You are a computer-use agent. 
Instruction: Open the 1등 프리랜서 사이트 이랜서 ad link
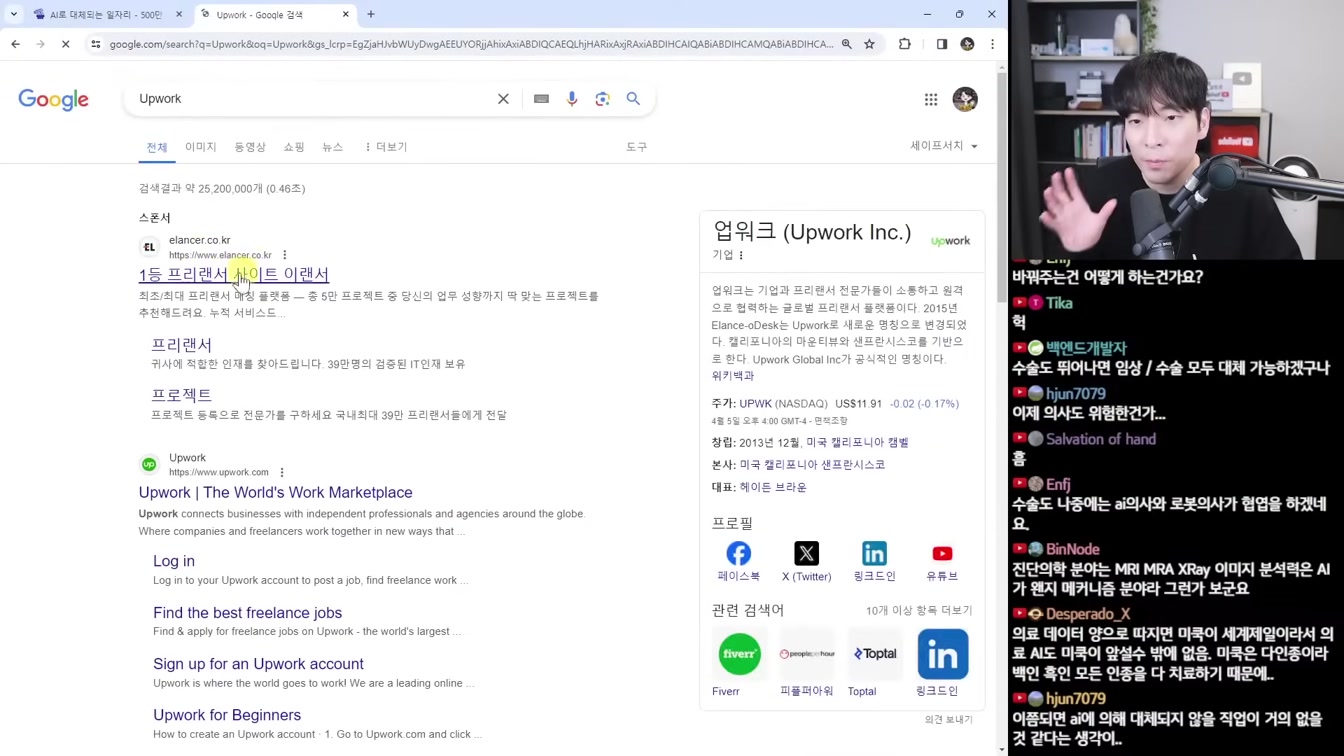234,274
